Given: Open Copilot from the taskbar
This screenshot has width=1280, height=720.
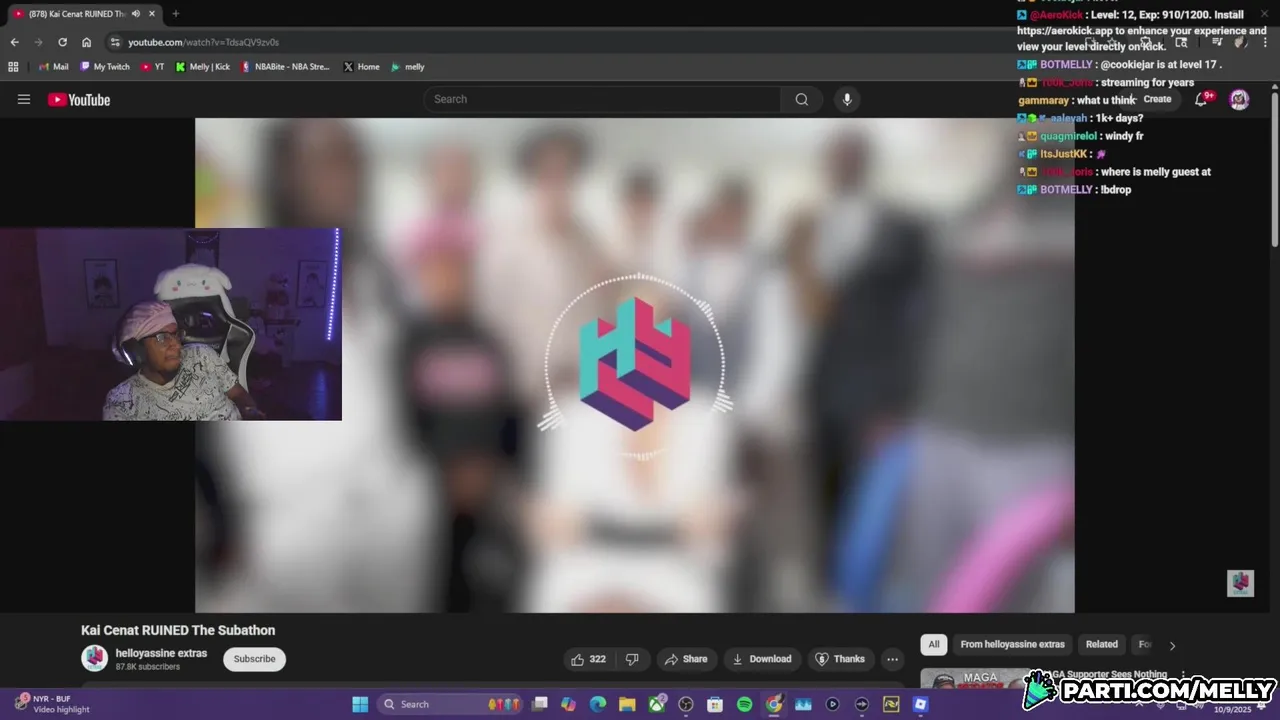Looking at the screenshot, I should pos(569,704).
